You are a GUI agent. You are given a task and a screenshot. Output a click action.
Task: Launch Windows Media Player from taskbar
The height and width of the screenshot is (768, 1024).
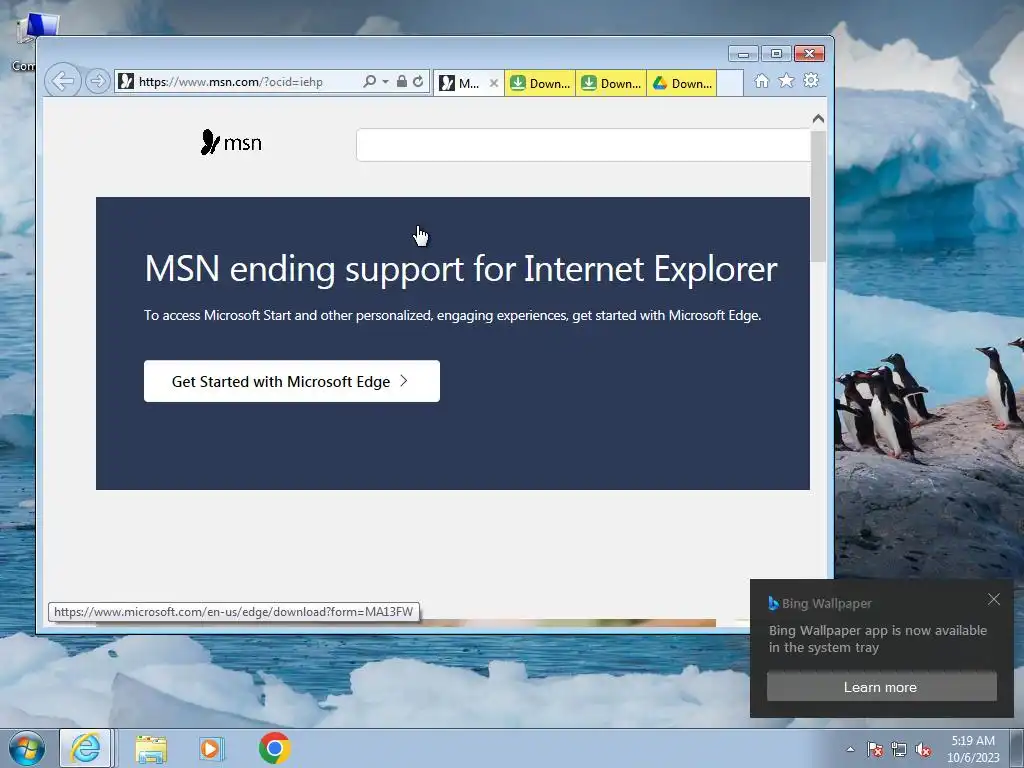(212, 748)
